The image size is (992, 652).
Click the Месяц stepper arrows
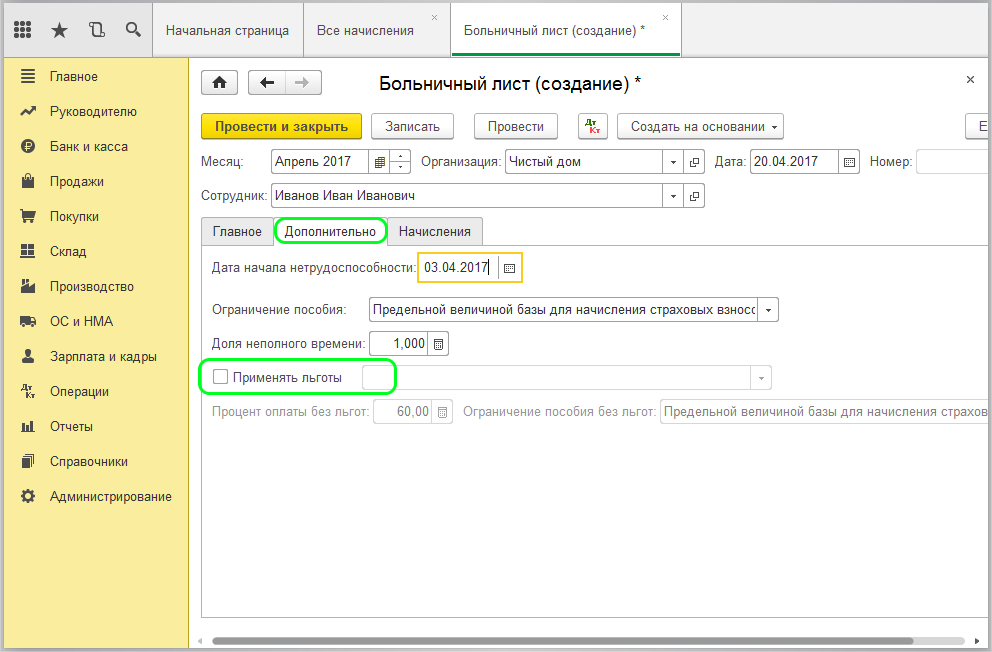coord(400,162)
